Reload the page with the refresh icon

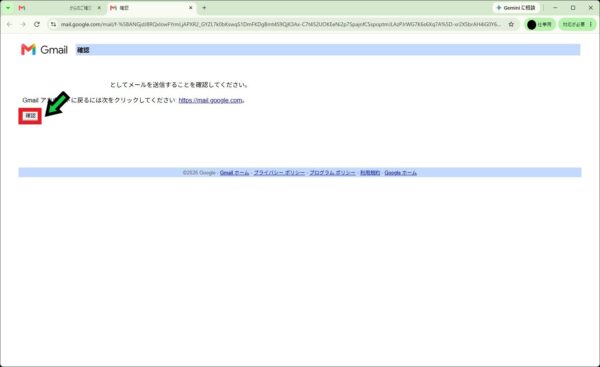pyautogui.click(x=37, y=24)
